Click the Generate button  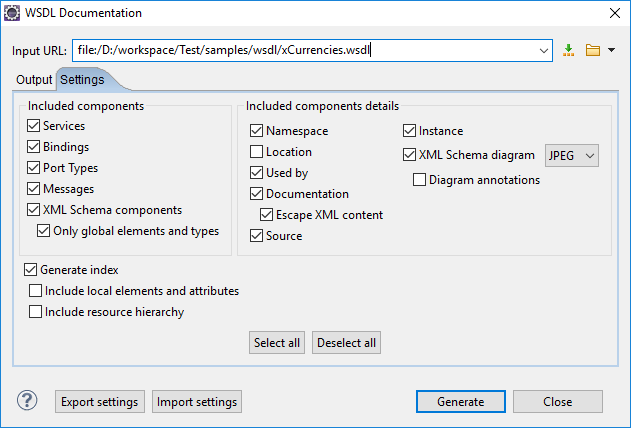click(x=460, y=402)
